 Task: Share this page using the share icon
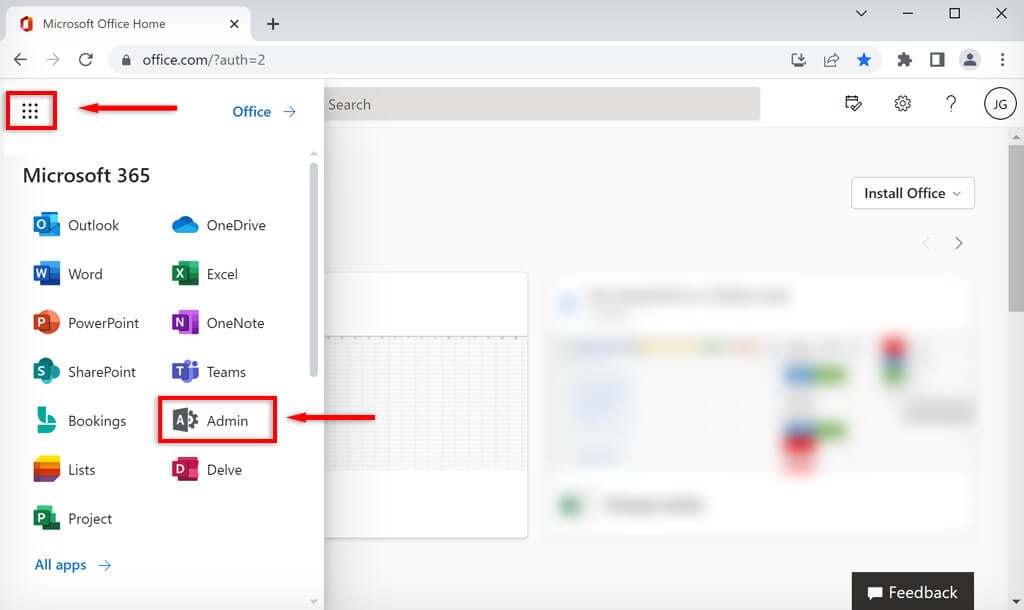click(x=831, y=60)
